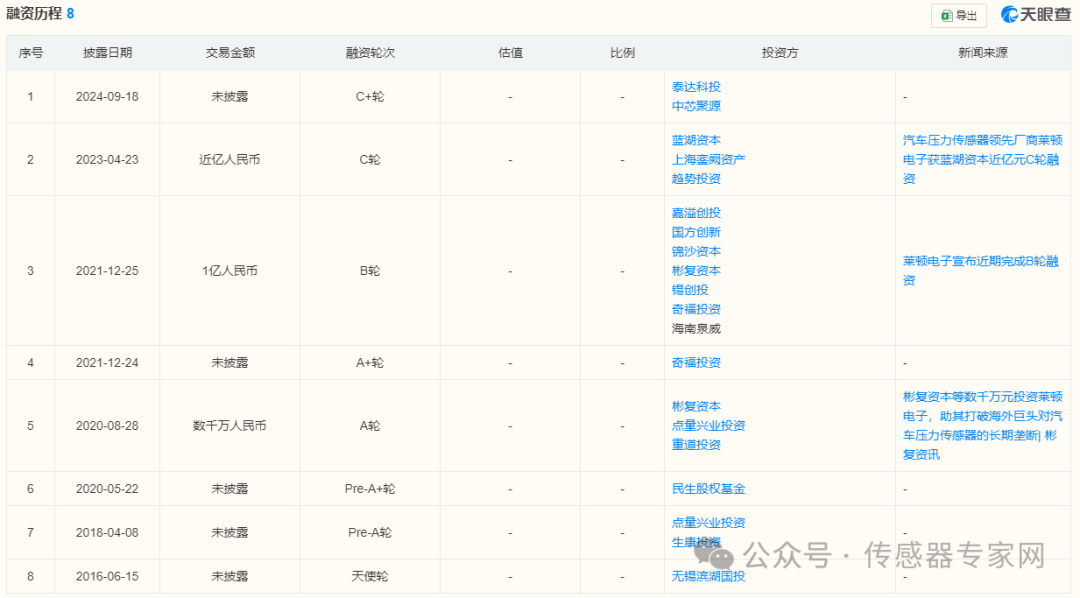1080x598 pixels.
Task: Click the 导出 export button
Action: click(959, 15)
